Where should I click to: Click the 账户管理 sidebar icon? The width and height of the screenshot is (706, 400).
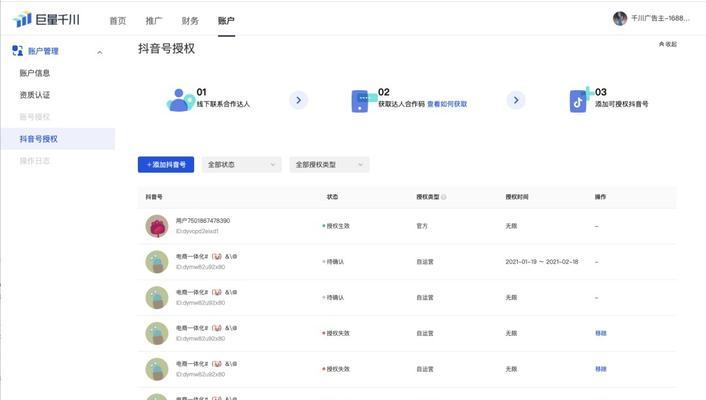(17, 50)
